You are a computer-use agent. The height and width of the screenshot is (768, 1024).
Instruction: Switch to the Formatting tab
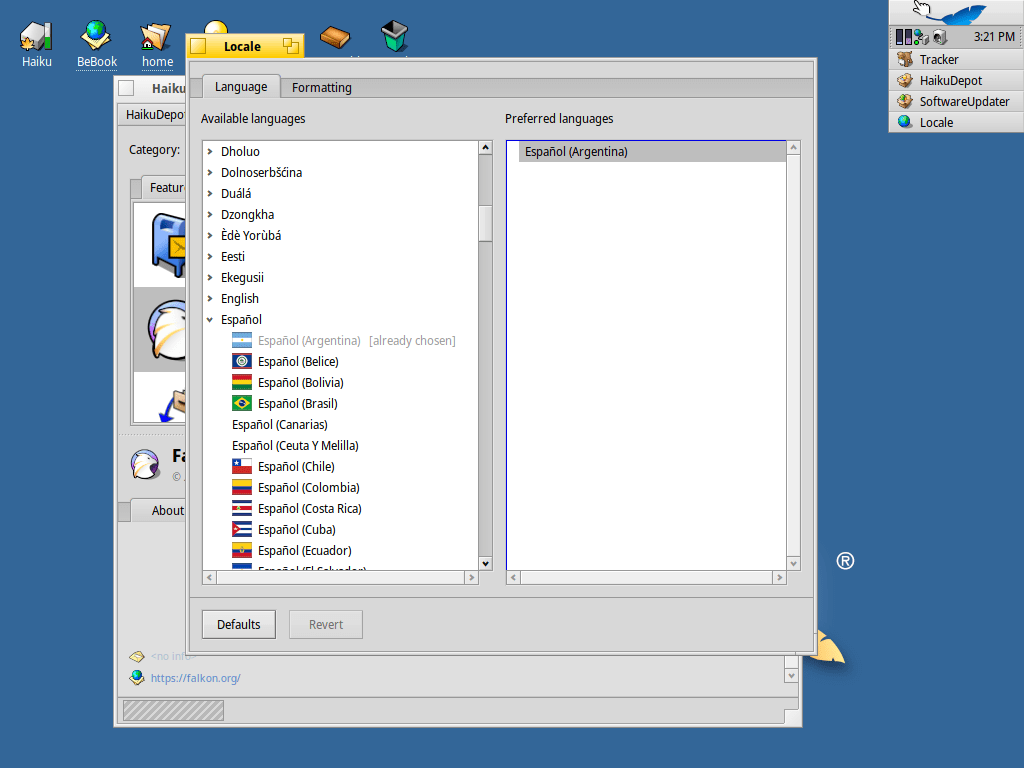coord(321,88)
